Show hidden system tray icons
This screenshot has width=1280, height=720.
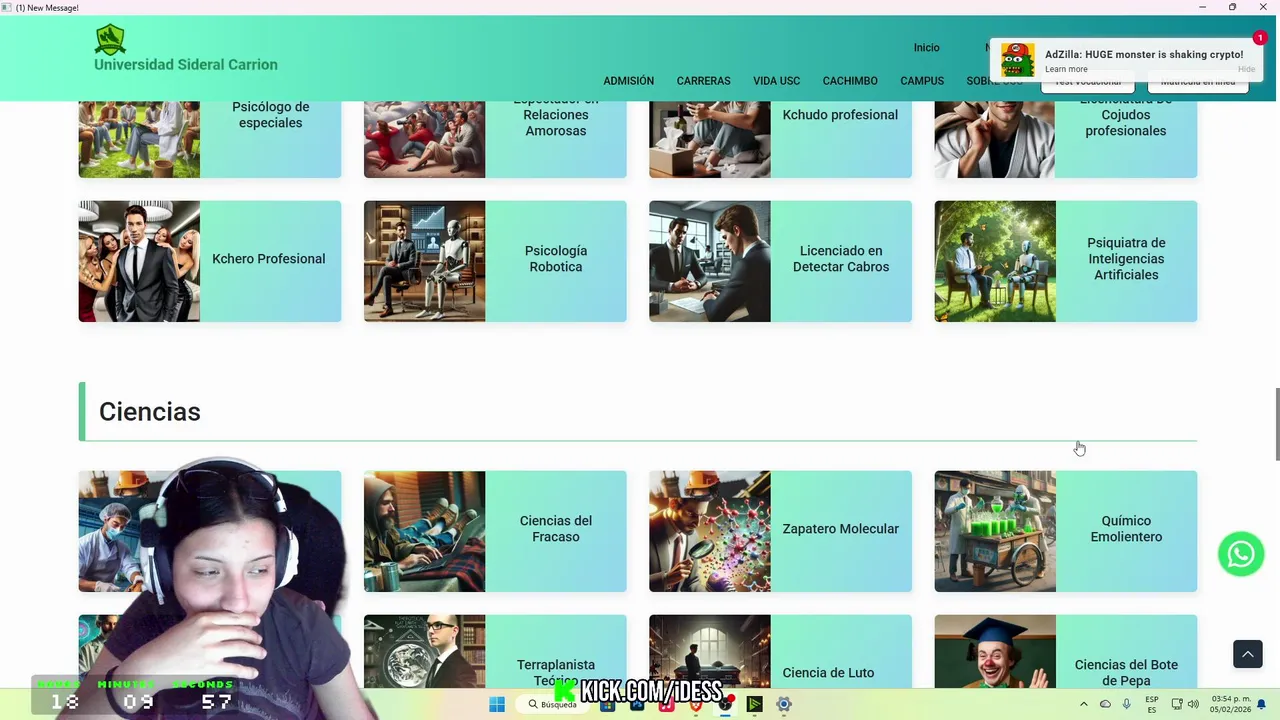click(x=1083, y=704)
